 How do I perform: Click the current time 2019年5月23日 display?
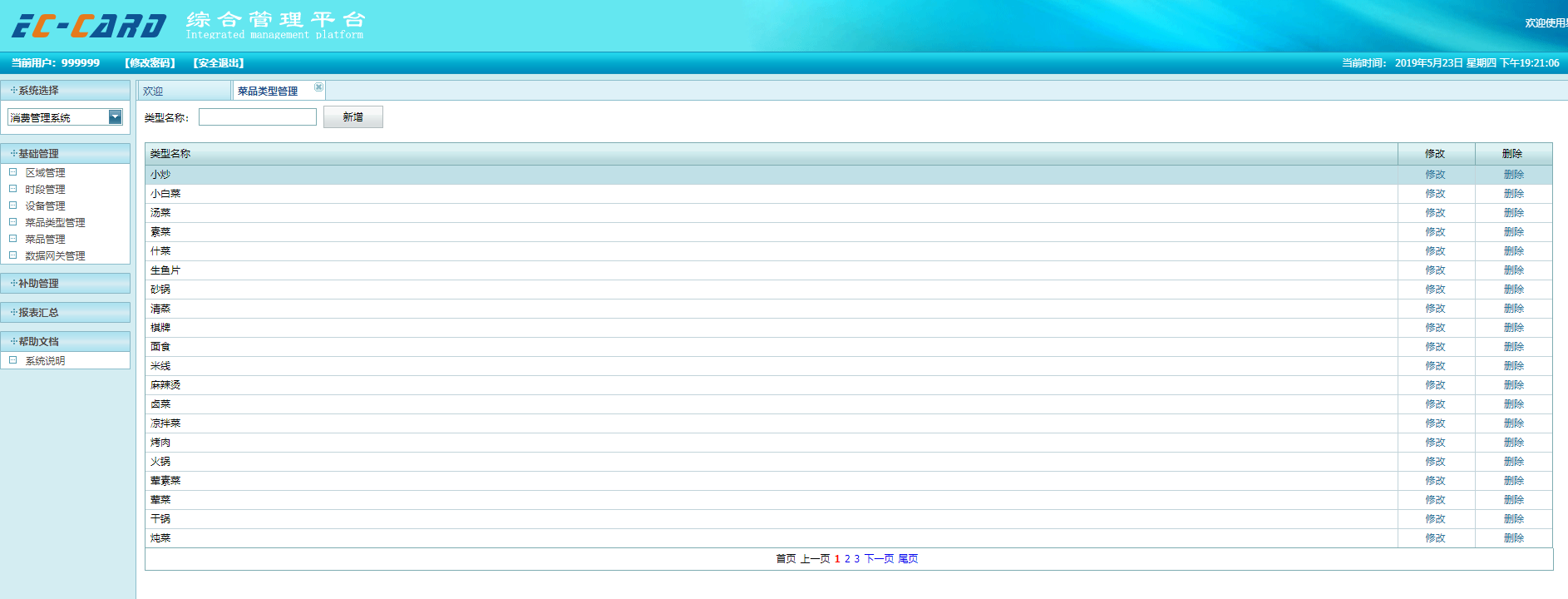coord(1477,62)
